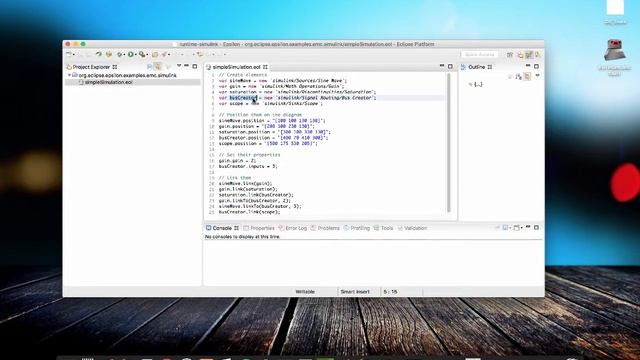Click the cursor position 5 : 16 indicator
Image resolution: width=640 pixels, height=360 pixels.
pos(390,292)
